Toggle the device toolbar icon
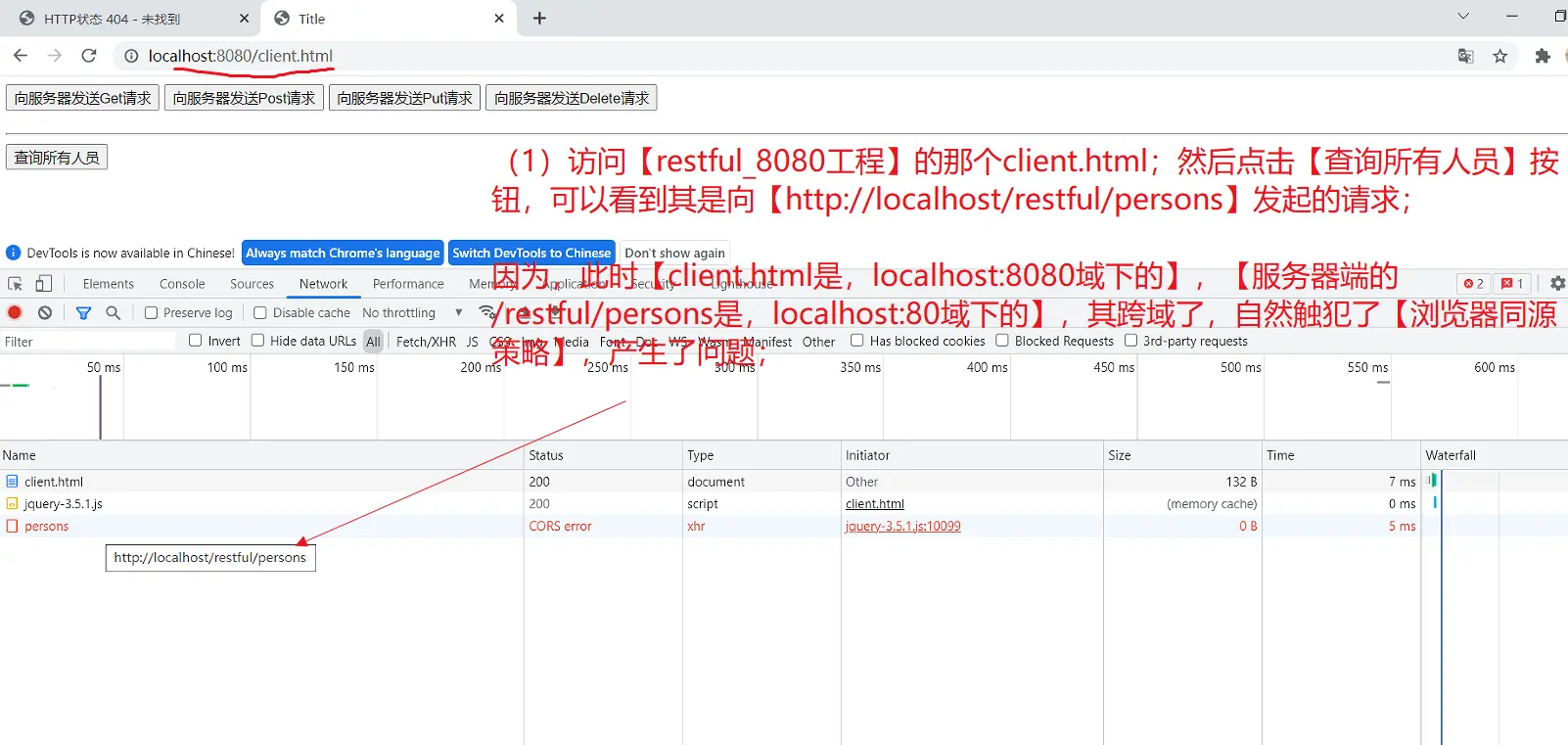1568x745 pixels. click(x=44, y=284)
